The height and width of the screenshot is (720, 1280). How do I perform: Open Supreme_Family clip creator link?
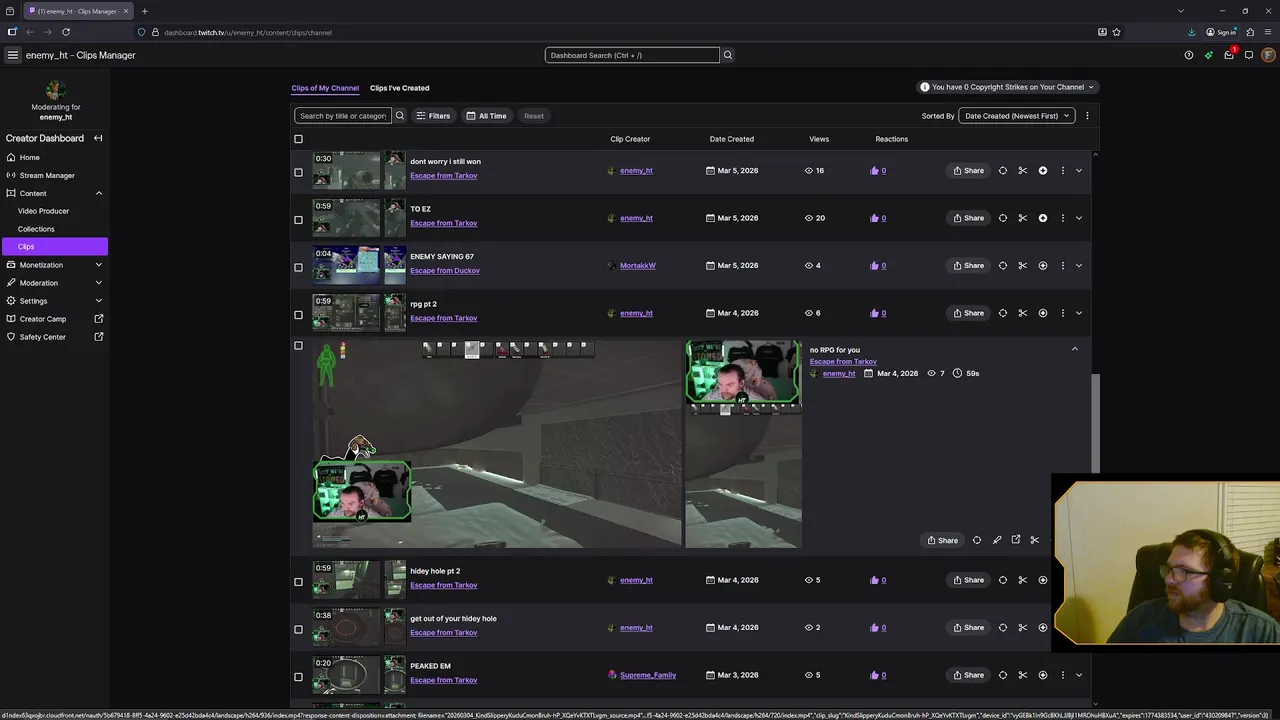point(648,675)
